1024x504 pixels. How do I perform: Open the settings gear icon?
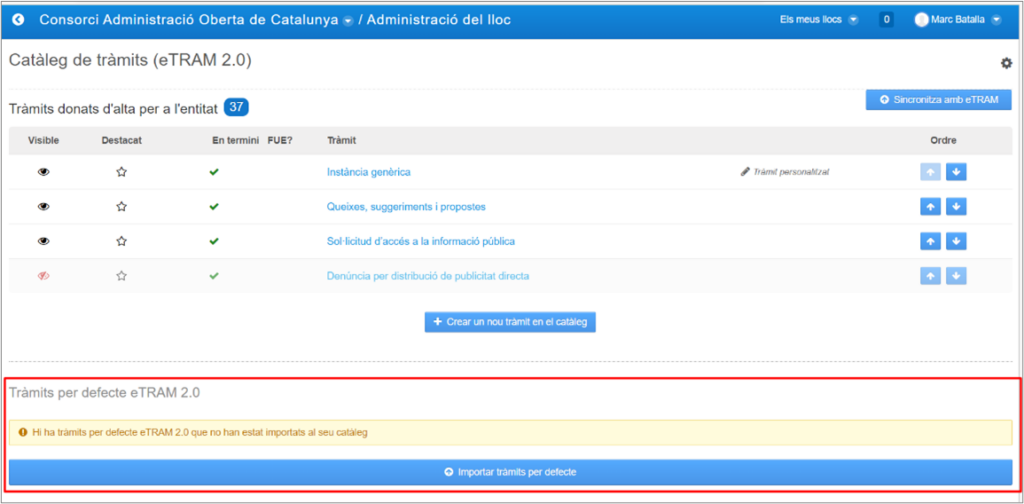(x=1006, y=64)
